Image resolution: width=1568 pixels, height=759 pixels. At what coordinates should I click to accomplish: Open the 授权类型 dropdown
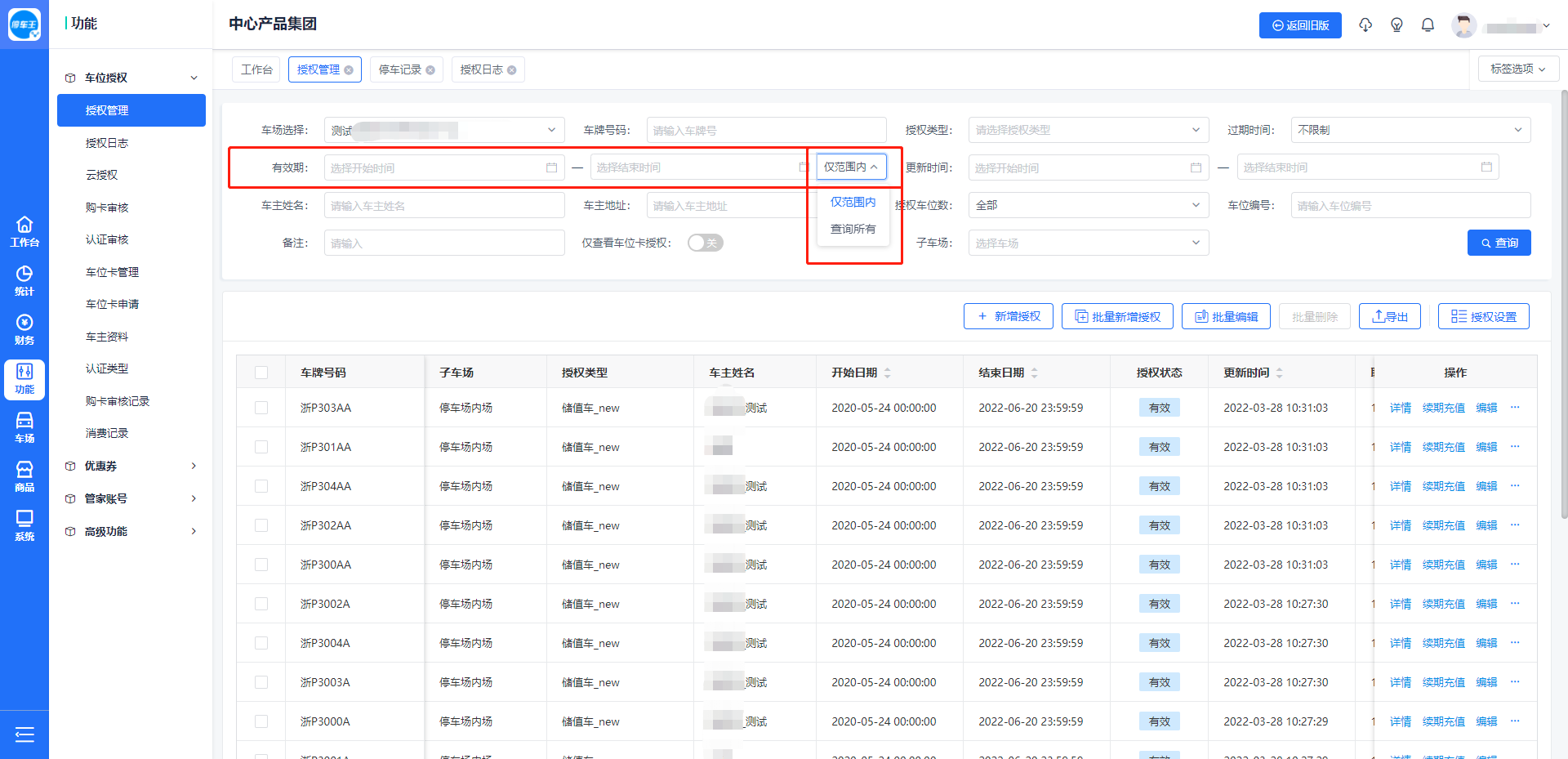[1088, 130]
